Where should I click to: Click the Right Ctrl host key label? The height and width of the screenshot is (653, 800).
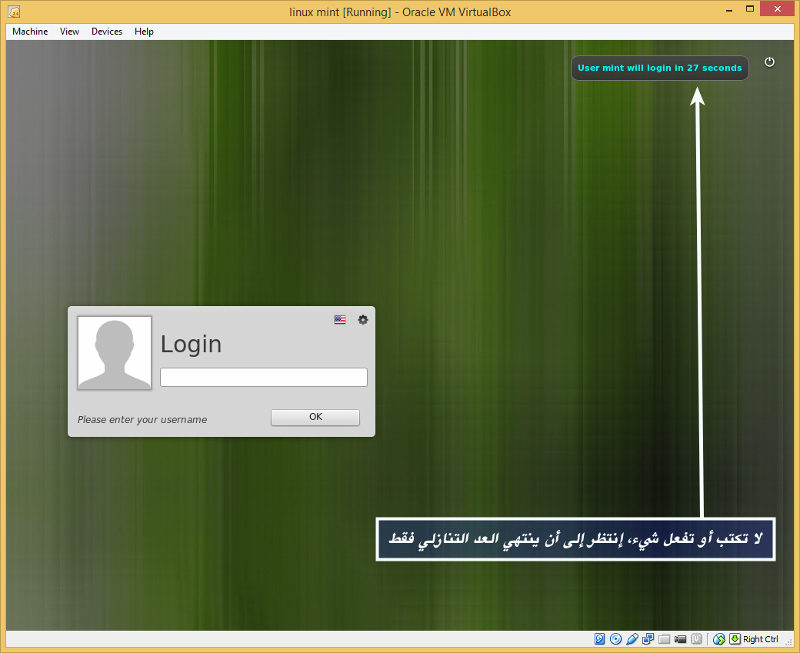[x=761, y=639]
